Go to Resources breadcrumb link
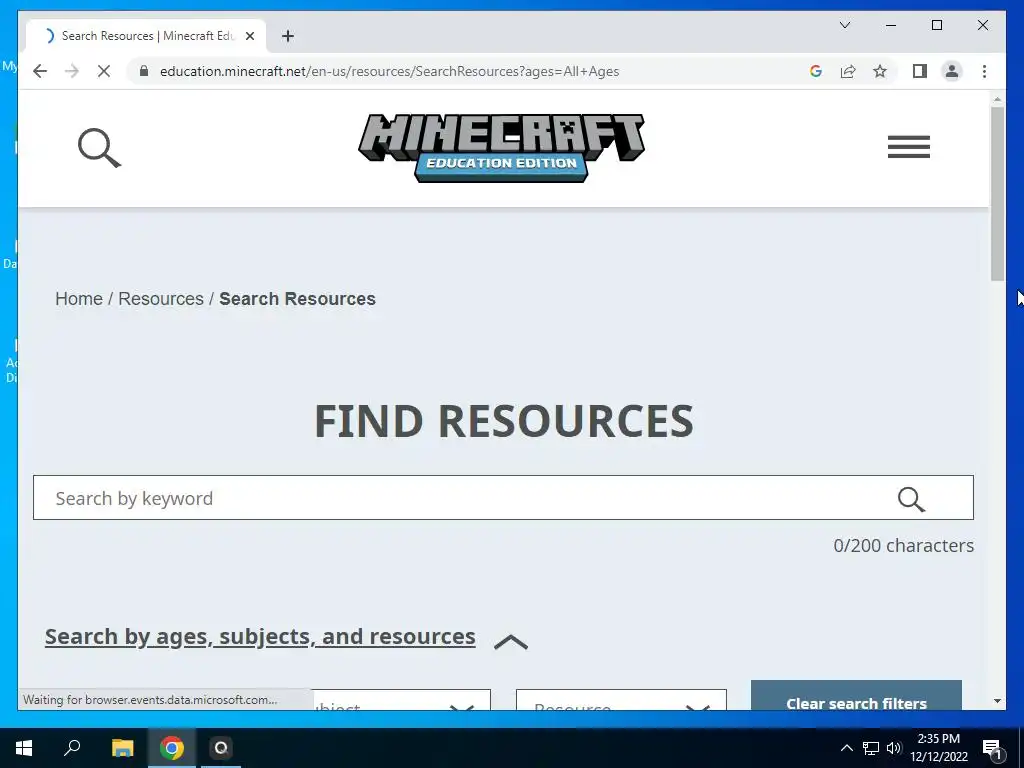This screenshot has height=768, width=1024. [161, 299]
